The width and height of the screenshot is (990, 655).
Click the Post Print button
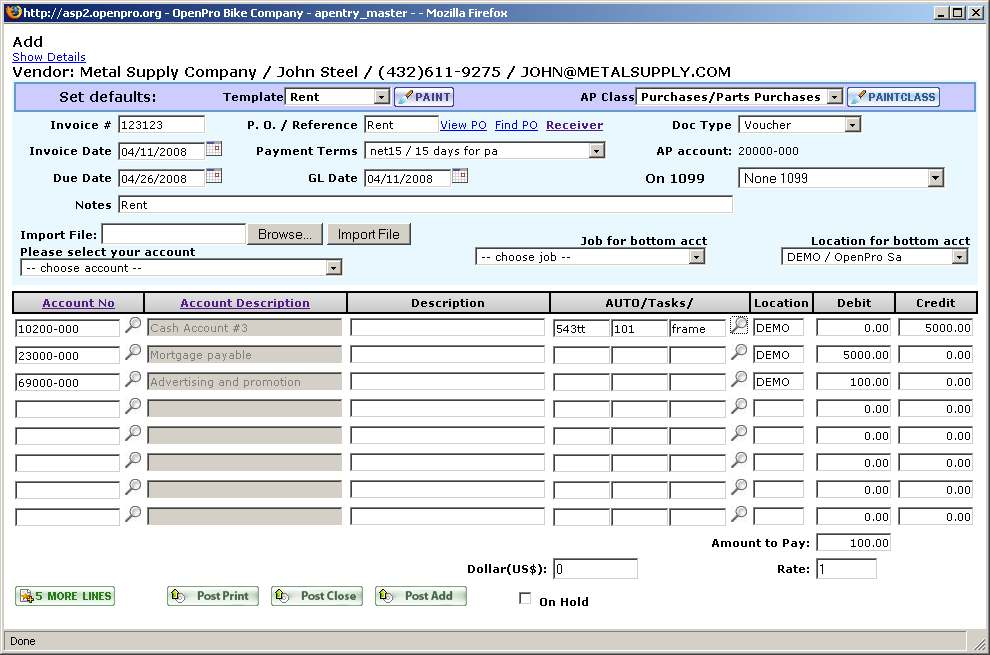pyautogui.click(x=213, y=596)
